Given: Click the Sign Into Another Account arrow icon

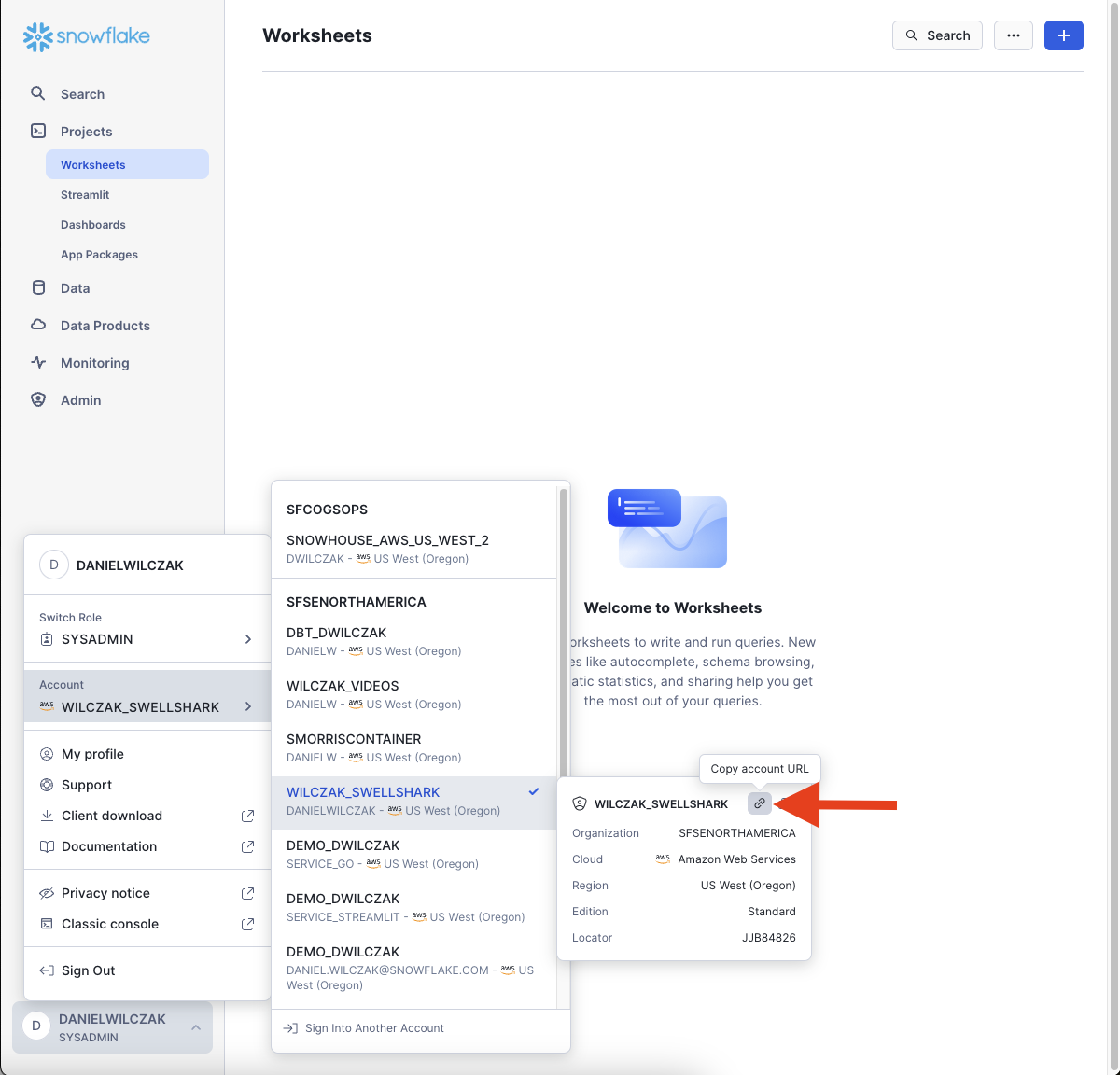Looking at the screenshot, I should [x=290, y=1028].
